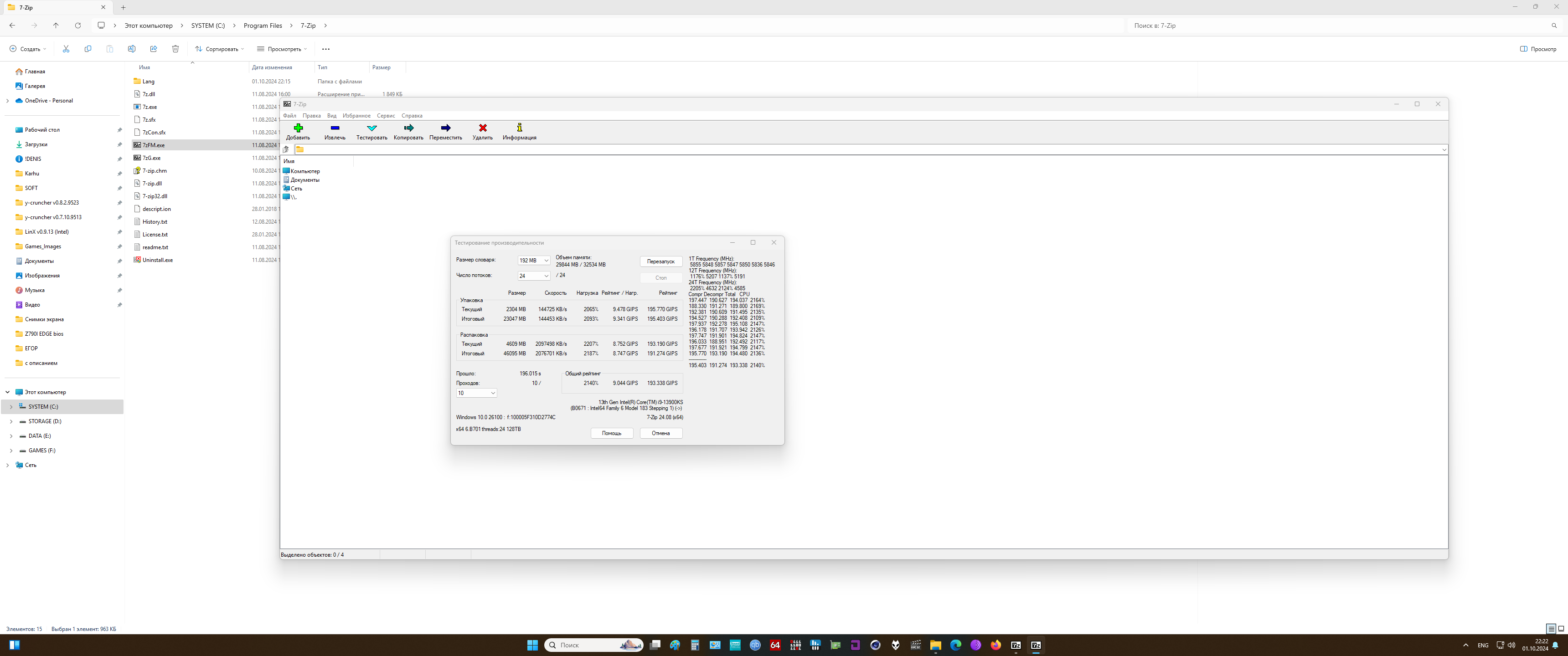The height and width of the screenshot is (656, 1568).
Task: Open the Сервис menu in 7-Zip
Action: pos(385,116)
